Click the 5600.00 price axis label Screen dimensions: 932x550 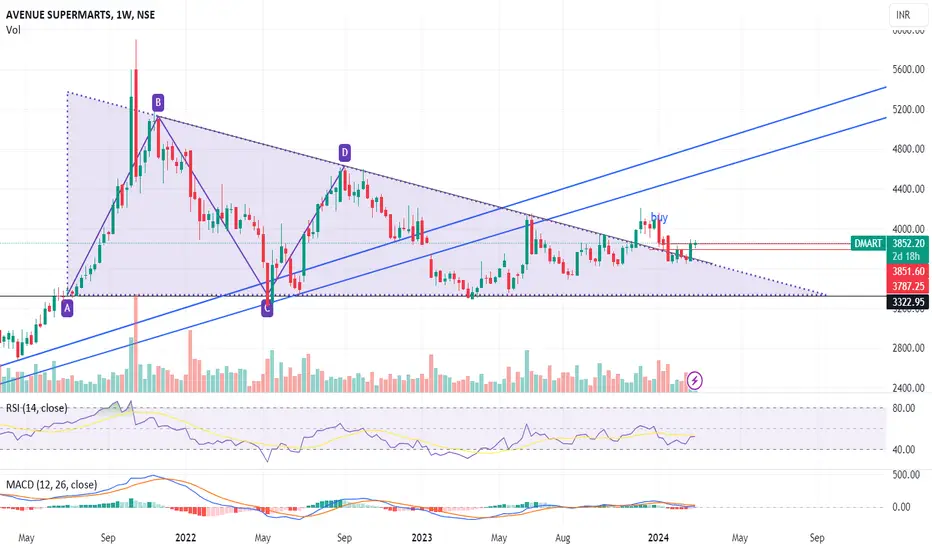pyautogui.click(x=908, y=70)
